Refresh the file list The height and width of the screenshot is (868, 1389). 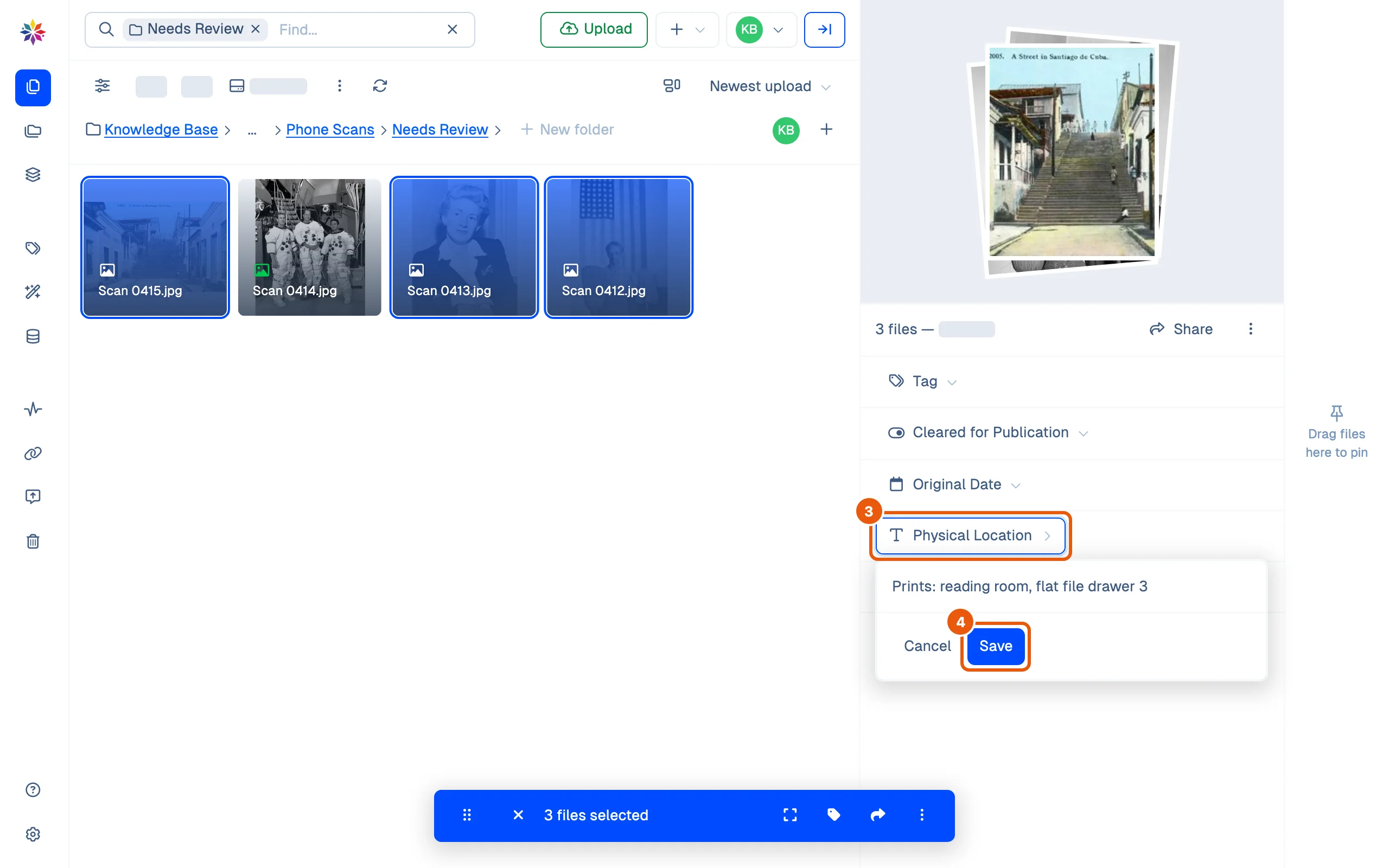[379, 86]
